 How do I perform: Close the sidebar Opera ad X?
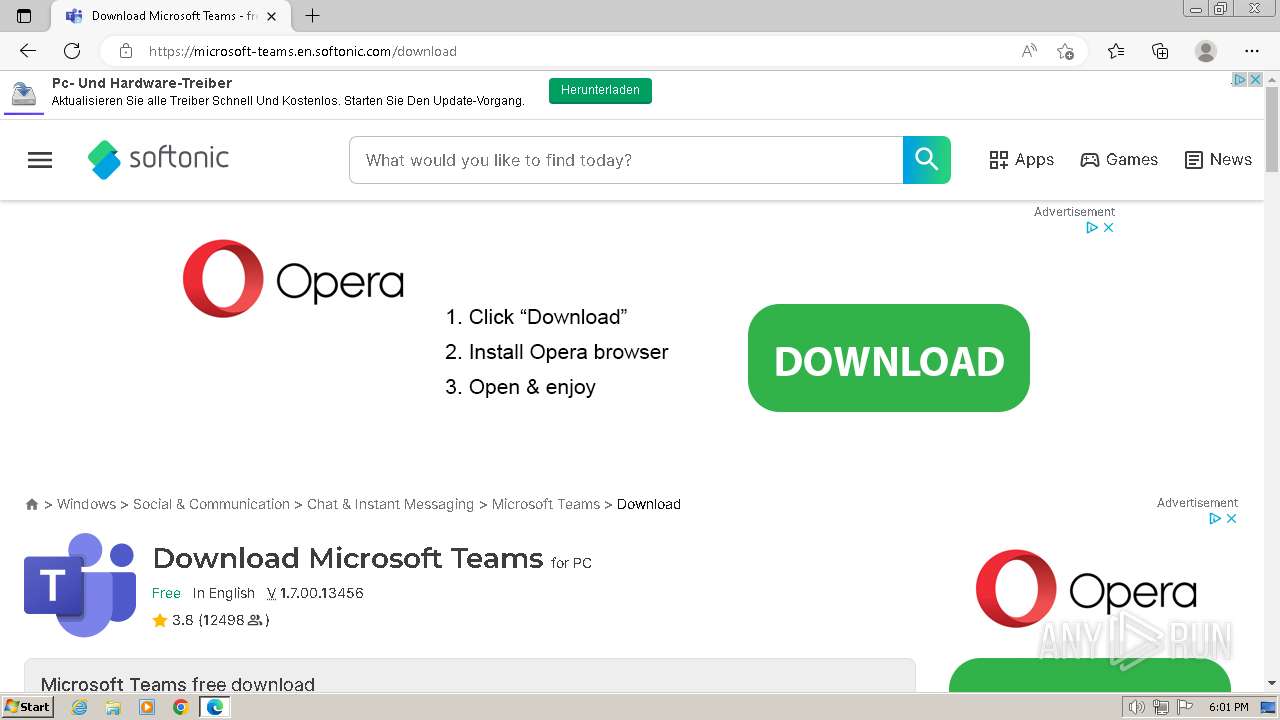1232,519
